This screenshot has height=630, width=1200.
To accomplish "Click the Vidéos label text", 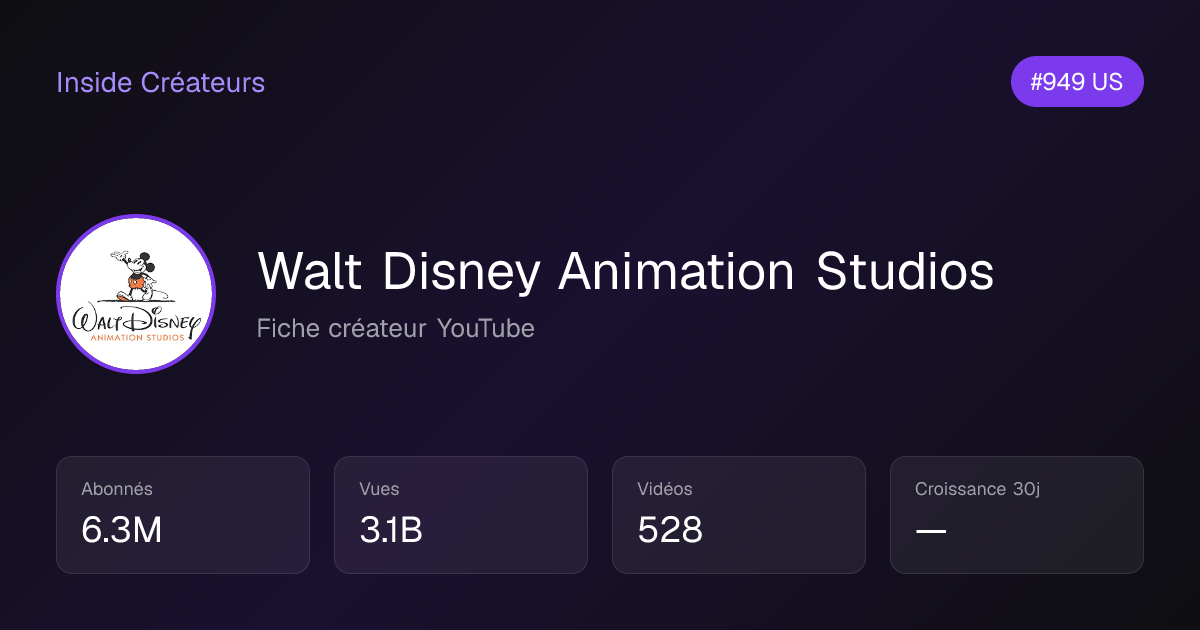I will coord(665,489).
